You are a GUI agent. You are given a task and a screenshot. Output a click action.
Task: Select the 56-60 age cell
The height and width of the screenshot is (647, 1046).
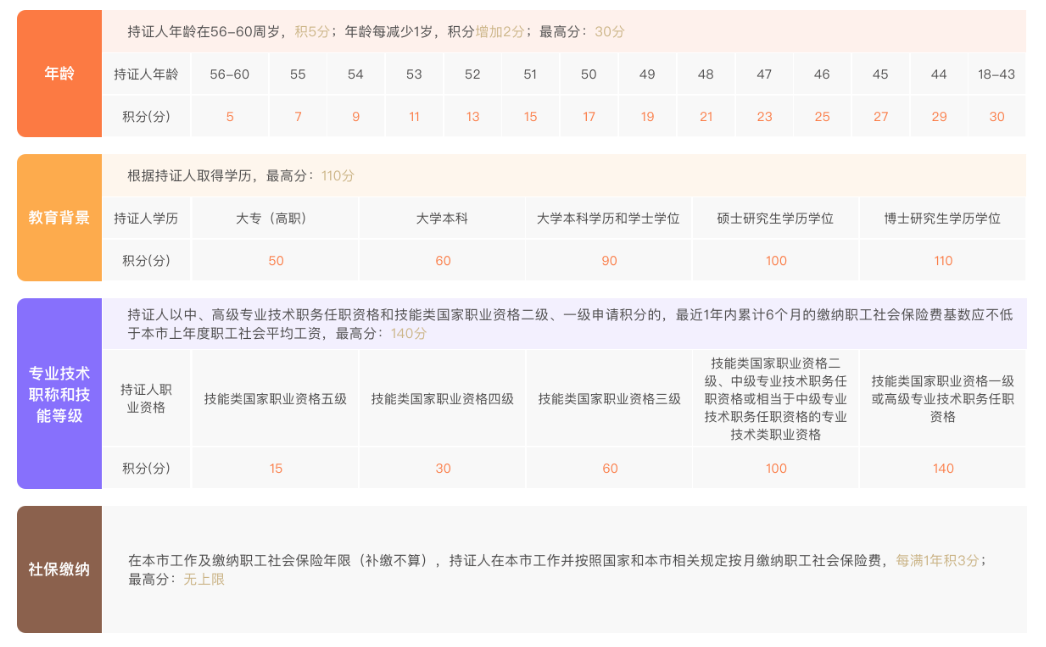[x=229, y=74]
